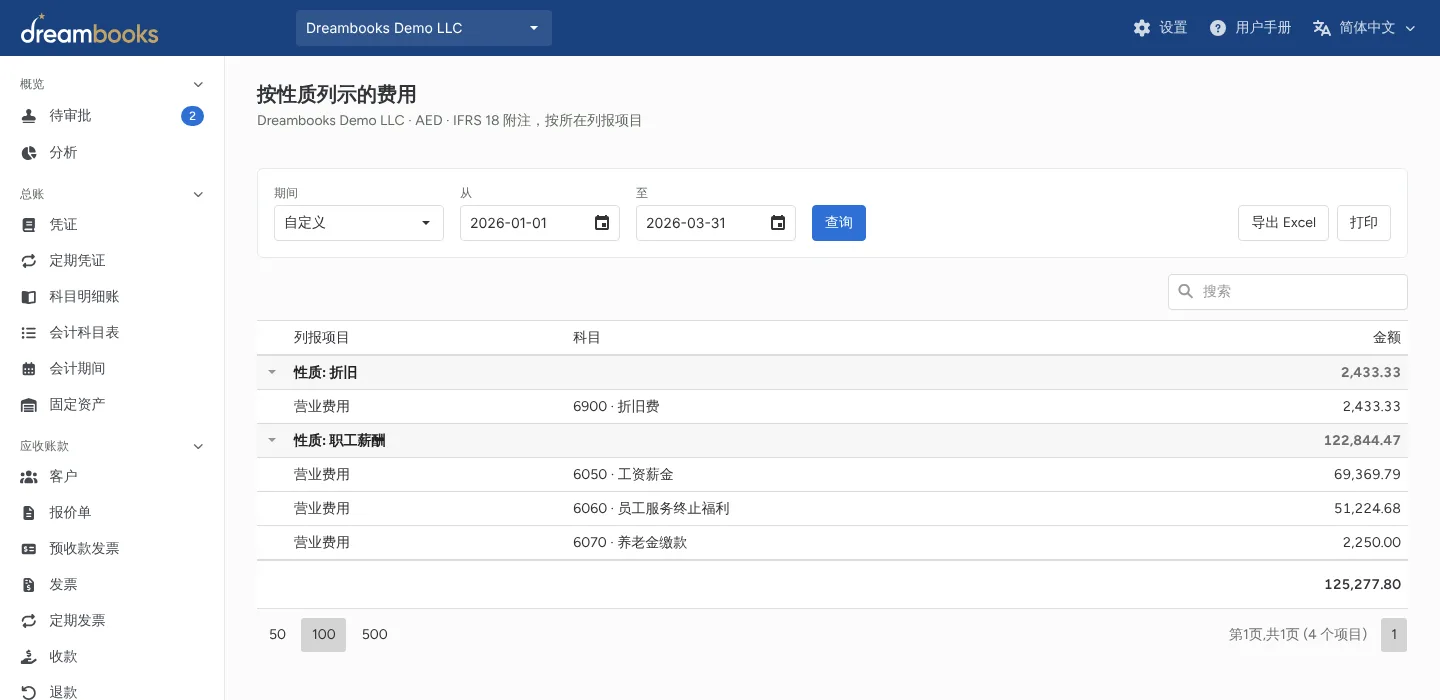
Task: Click the 预收款发票 card icon
Action: coord(29,548)
